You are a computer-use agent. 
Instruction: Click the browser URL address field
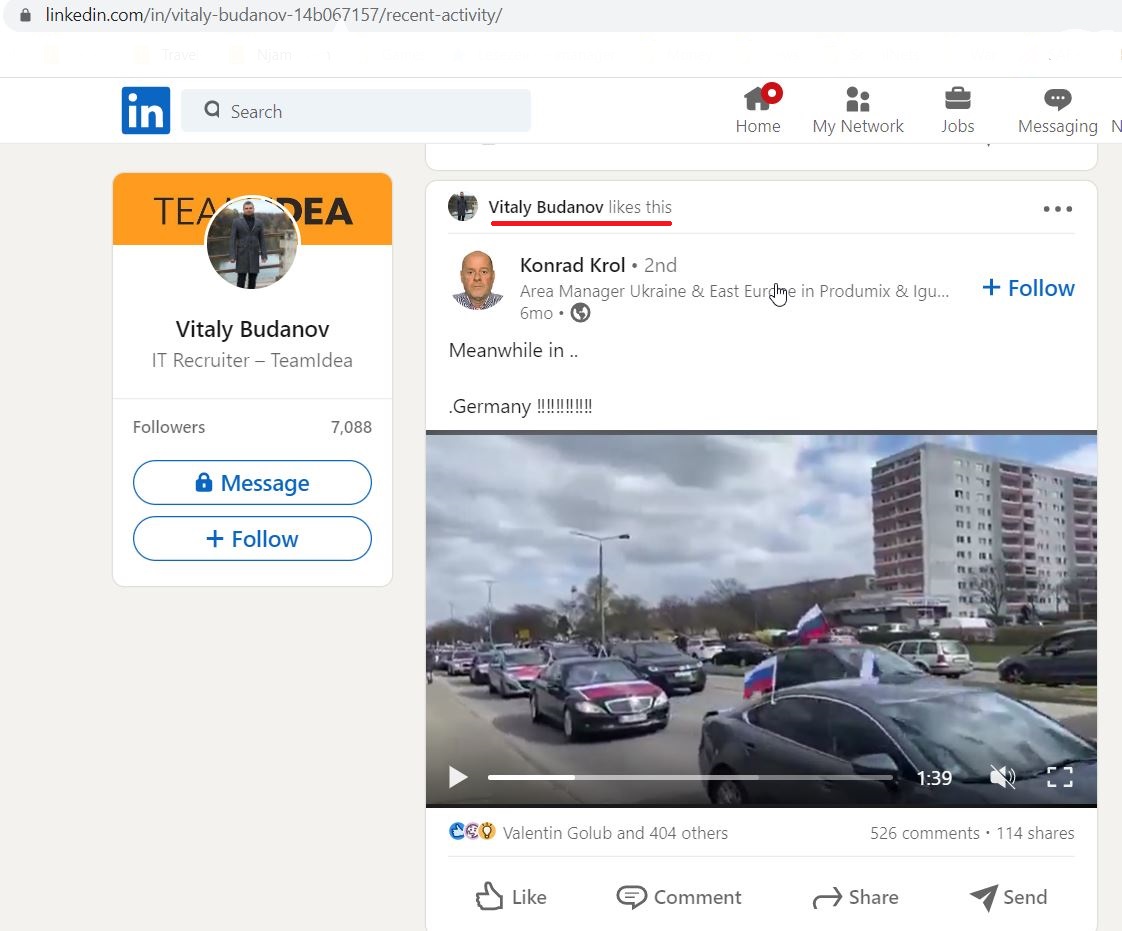coord(273,15)
